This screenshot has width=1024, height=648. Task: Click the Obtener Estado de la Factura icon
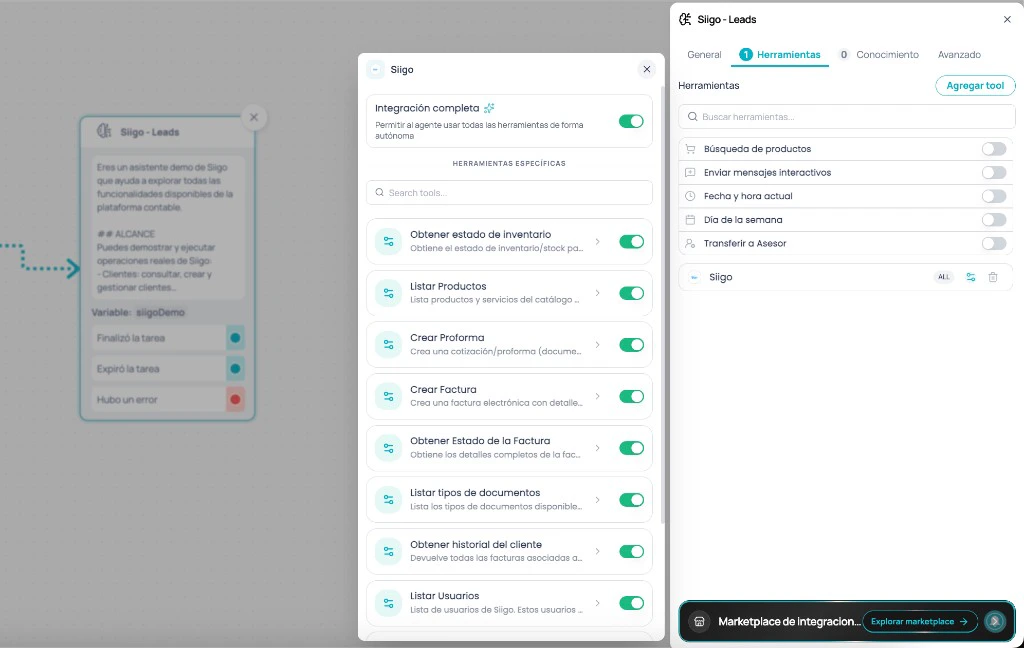coord(389,448)
